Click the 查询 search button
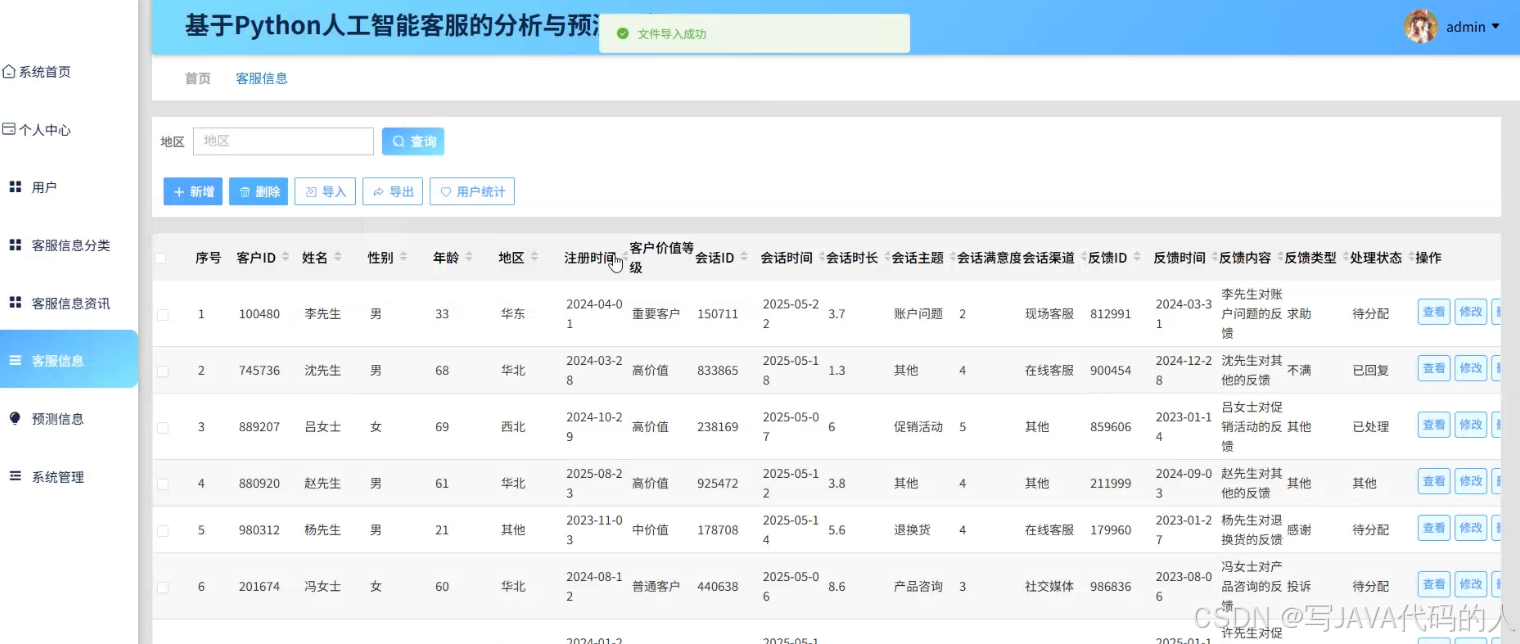The image size is (1520, 644). (413, 141)
